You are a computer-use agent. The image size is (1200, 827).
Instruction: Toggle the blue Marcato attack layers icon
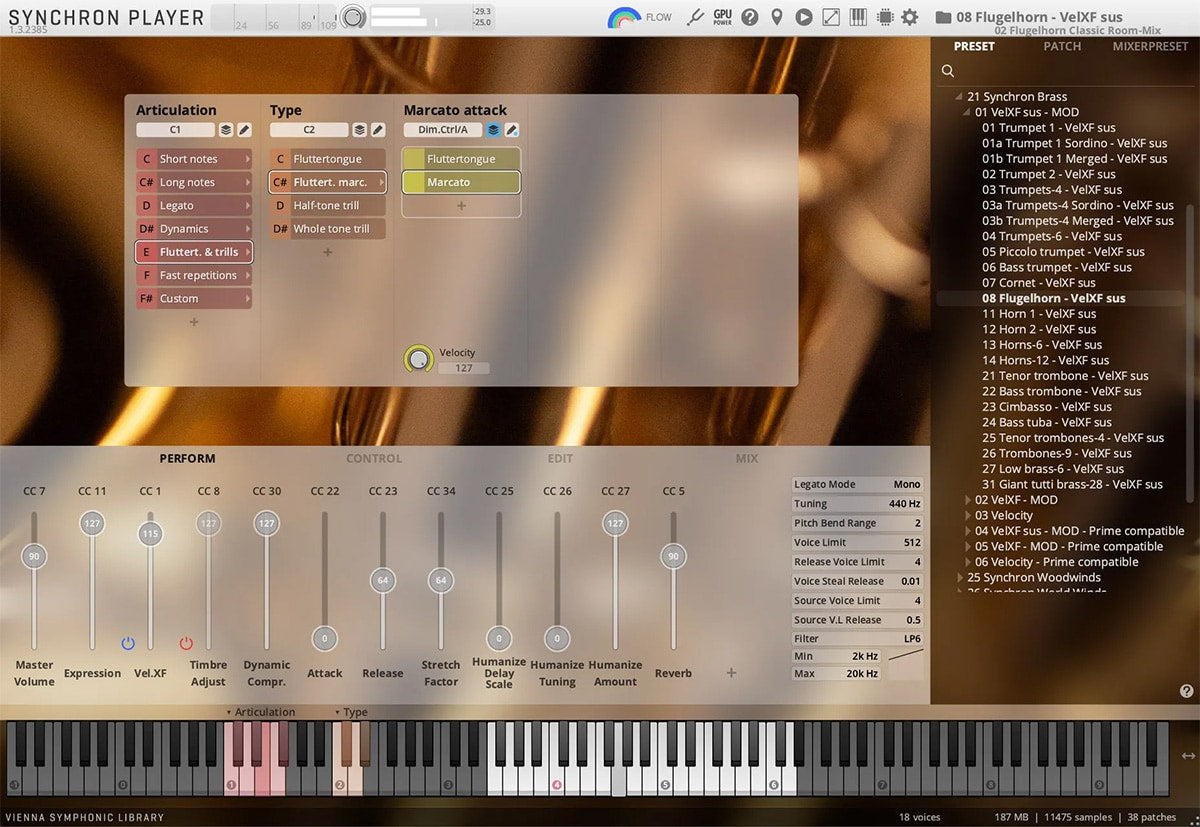(494, 130)
